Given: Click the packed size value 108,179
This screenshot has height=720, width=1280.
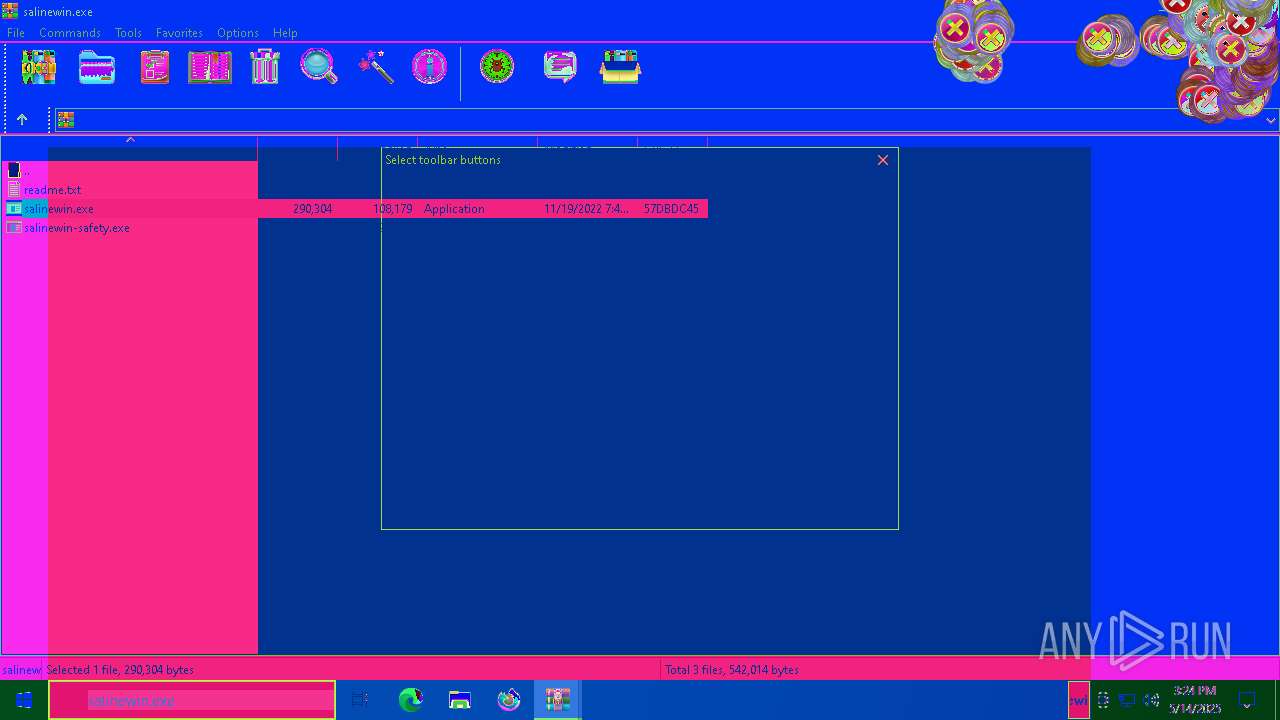Looking at the screenshot, I should click(x=392, y=209).
